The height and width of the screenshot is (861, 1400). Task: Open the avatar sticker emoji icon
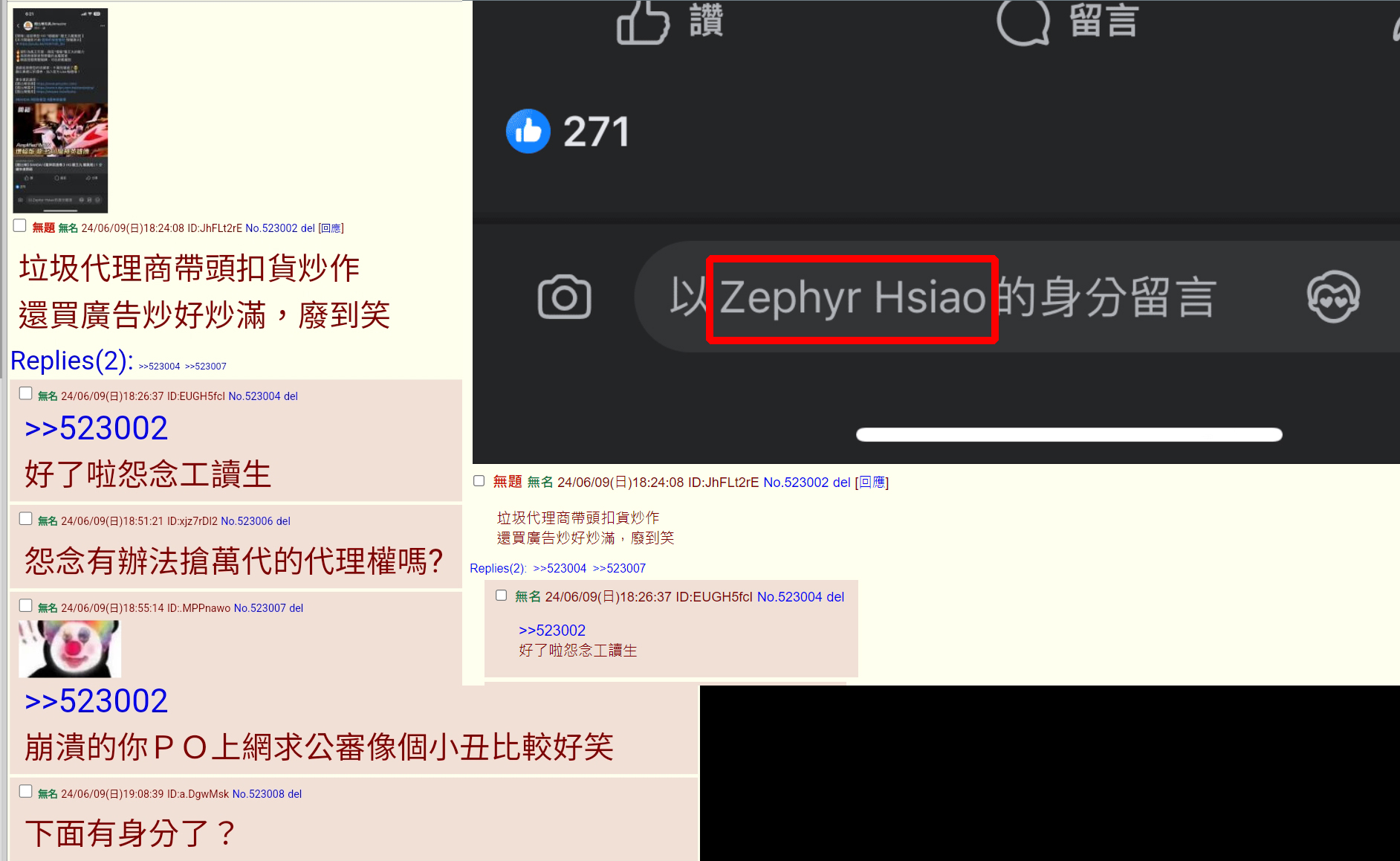click(x=1333, y=297)
